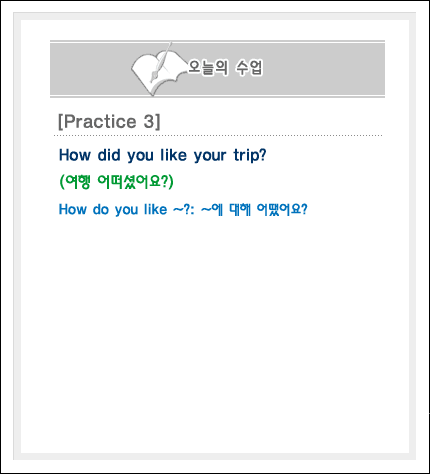
Task: Click the word 'like' in the light blue line
Action: pyautogui.click(x=155, y=209)
